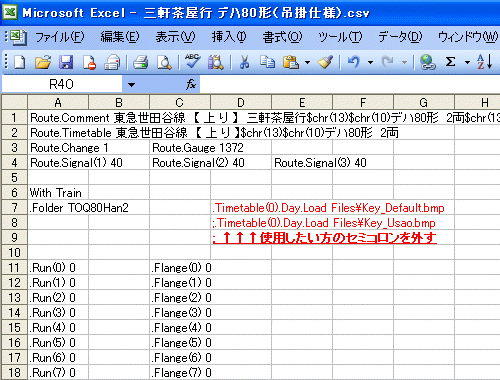Undo last action with the Undo arrow
Viewport: 500px width, 380px height.
(354, 62)
